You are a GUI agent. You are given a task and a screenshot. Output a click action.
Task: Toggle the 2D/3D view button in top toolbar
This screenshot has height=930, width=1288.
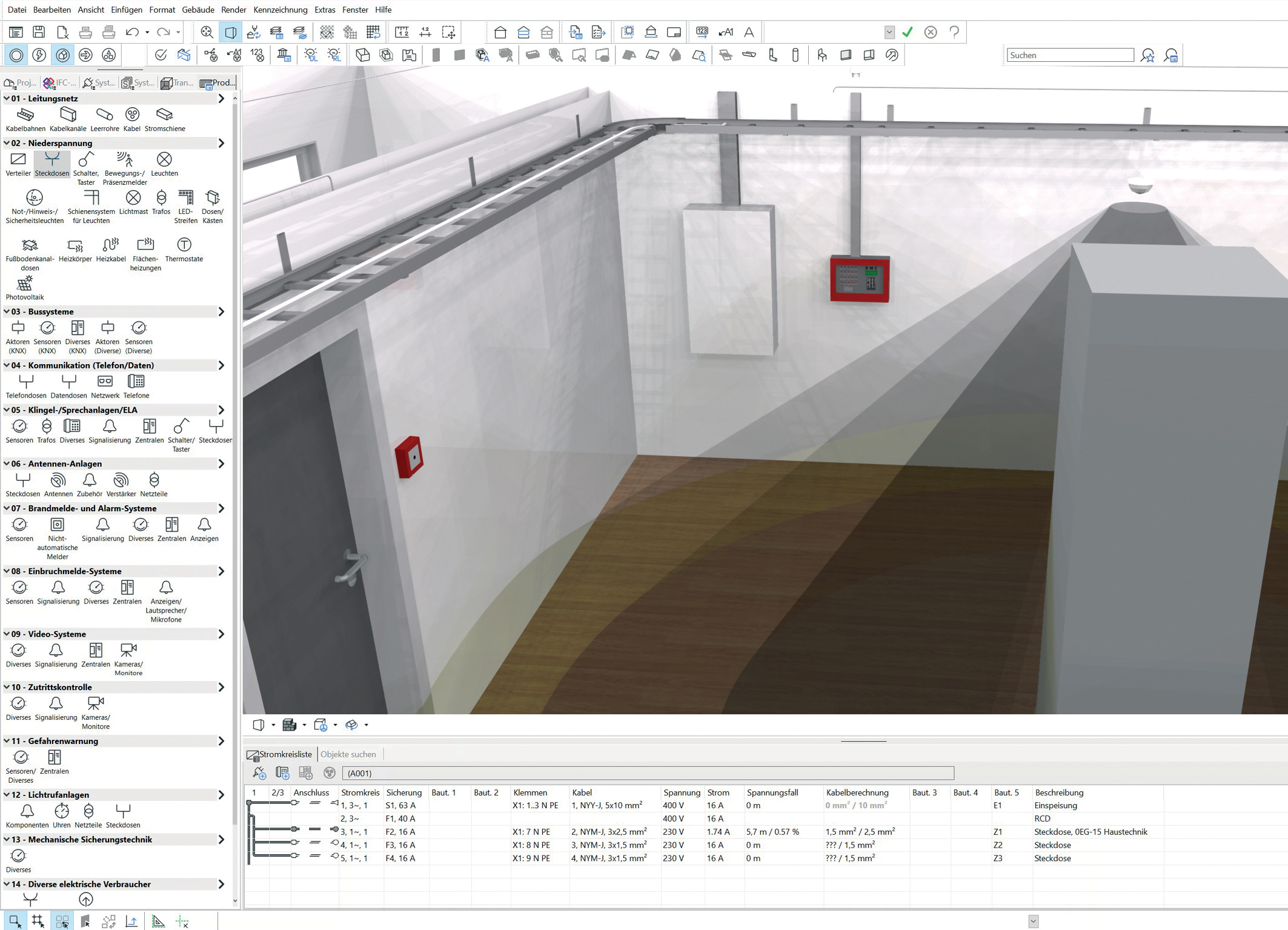tap(231, 32)
